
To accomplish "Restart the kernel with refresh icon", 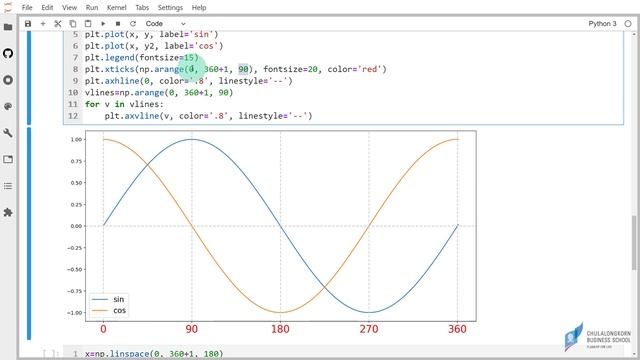I will 133,24.
